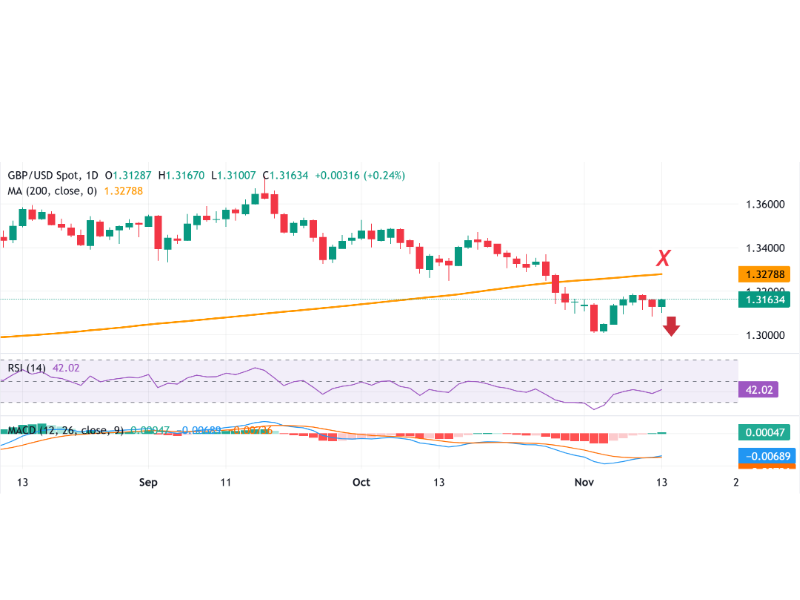The width and height of the screenshot is (800, 600).
Task: Open the GBP/USD Spot symbol selector
Action: pyautogui.click(x=45, y=173)
